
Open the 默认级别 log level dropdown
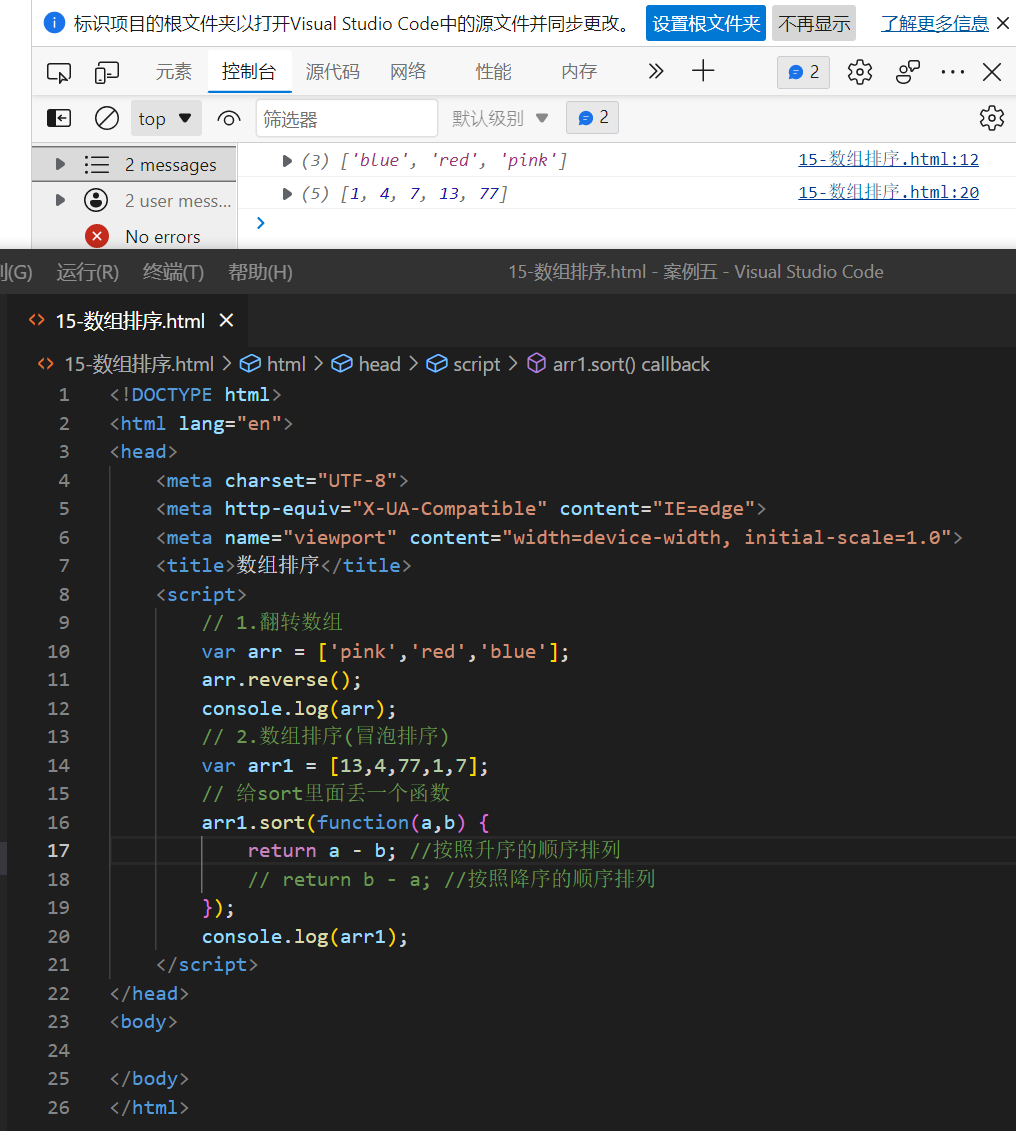[x=500, y=118]
